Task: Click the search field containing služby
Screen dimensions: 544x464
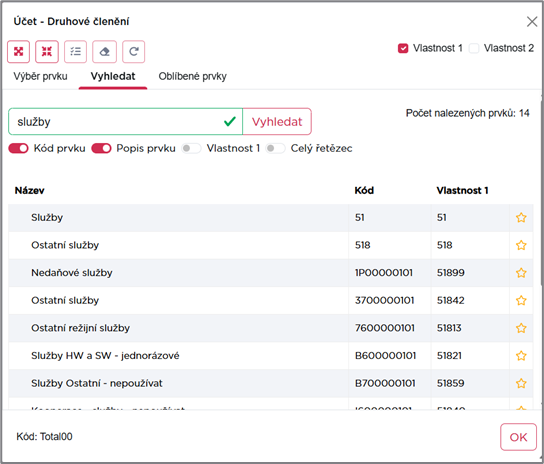Action: (x=125, y=121)
